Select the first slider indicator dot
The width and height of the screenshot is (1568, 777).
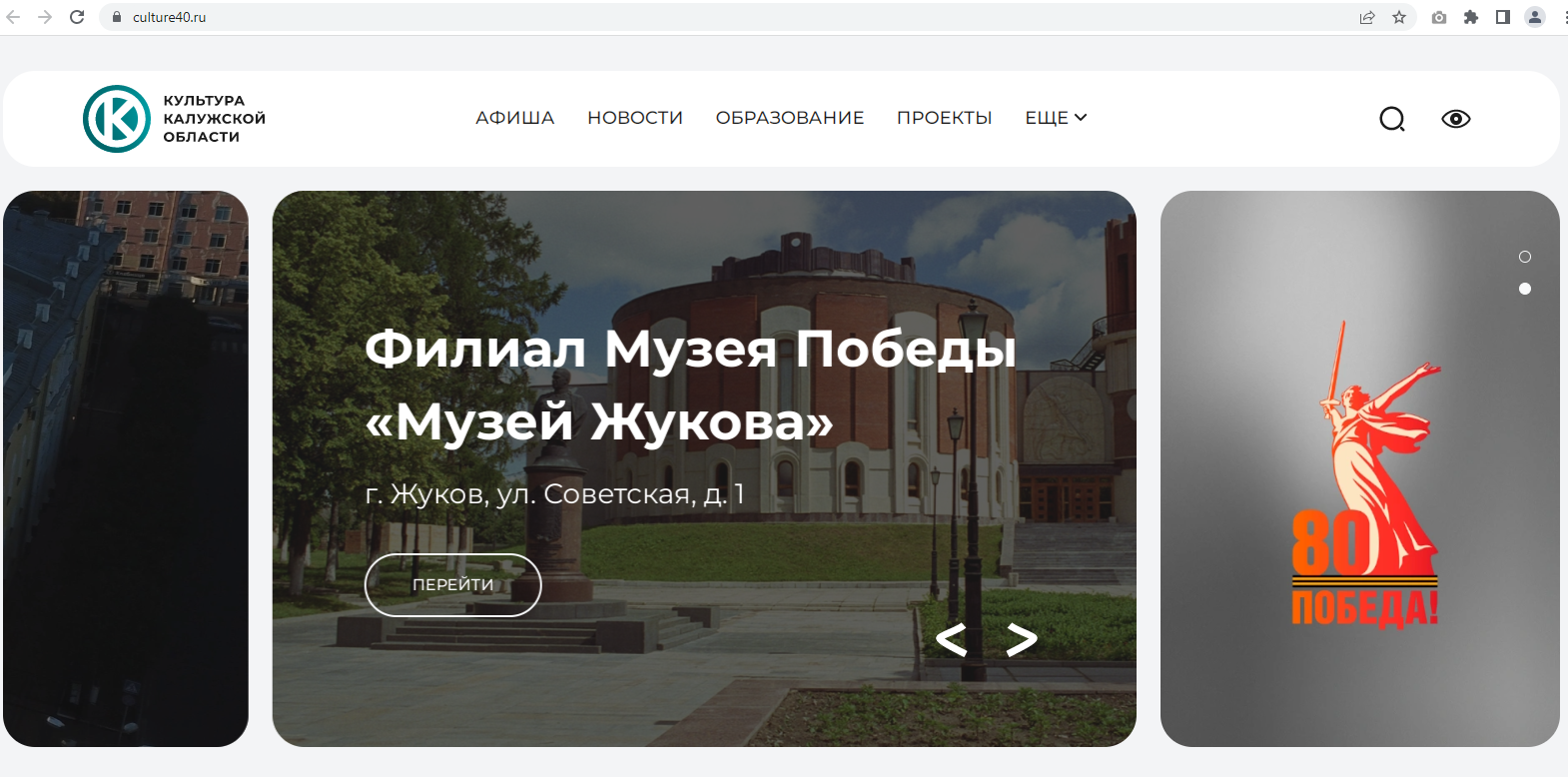(1524, 257)
